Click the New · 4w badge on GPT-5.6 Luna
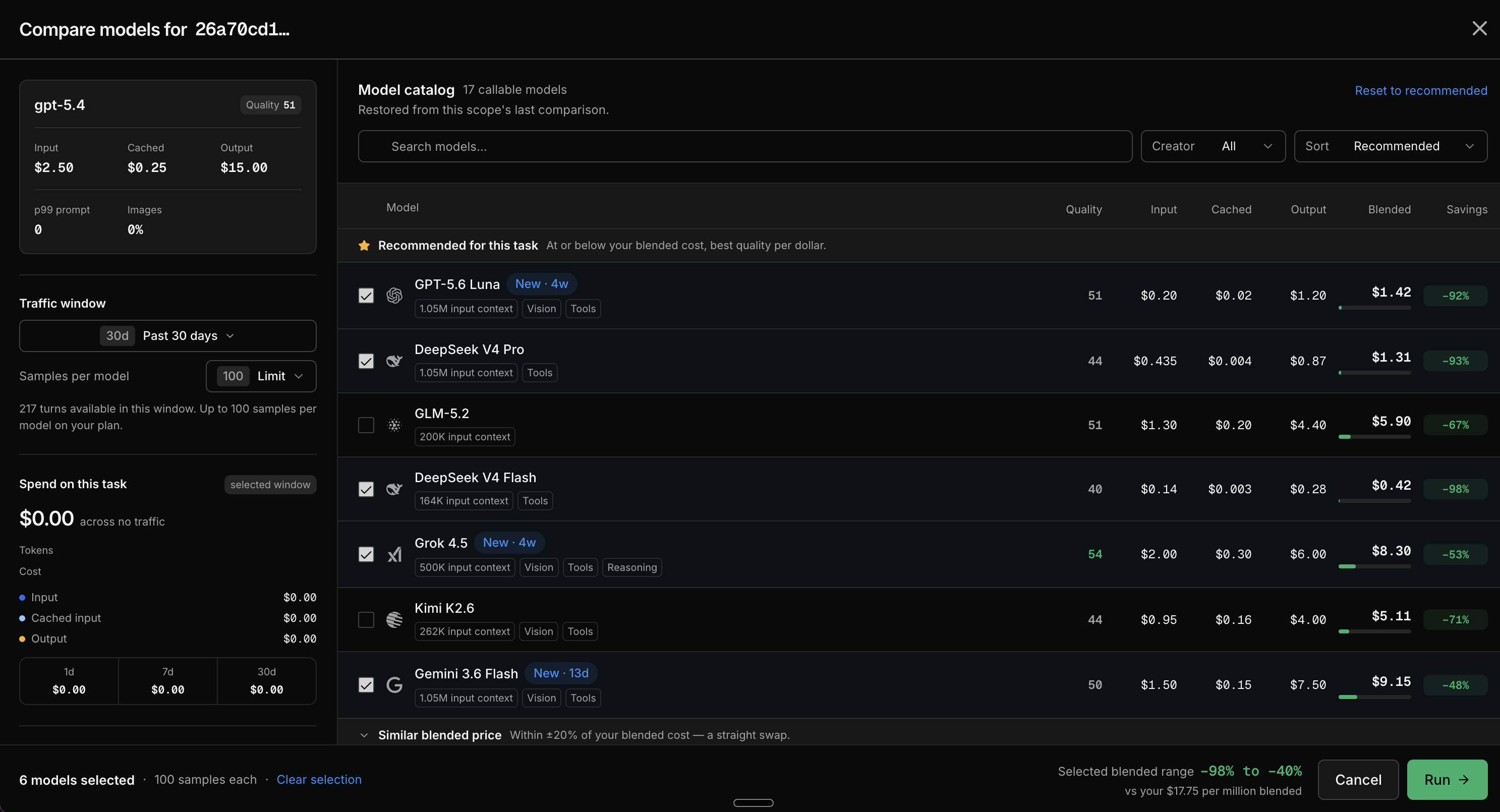The width and height of the screenshot is (1500, 812). click(542, 284)
